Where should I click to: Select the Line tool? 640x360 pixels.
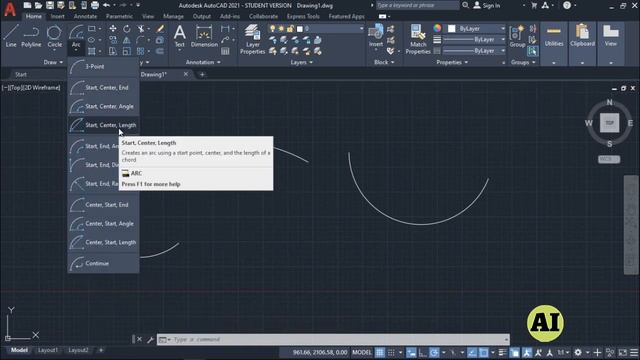11,36
